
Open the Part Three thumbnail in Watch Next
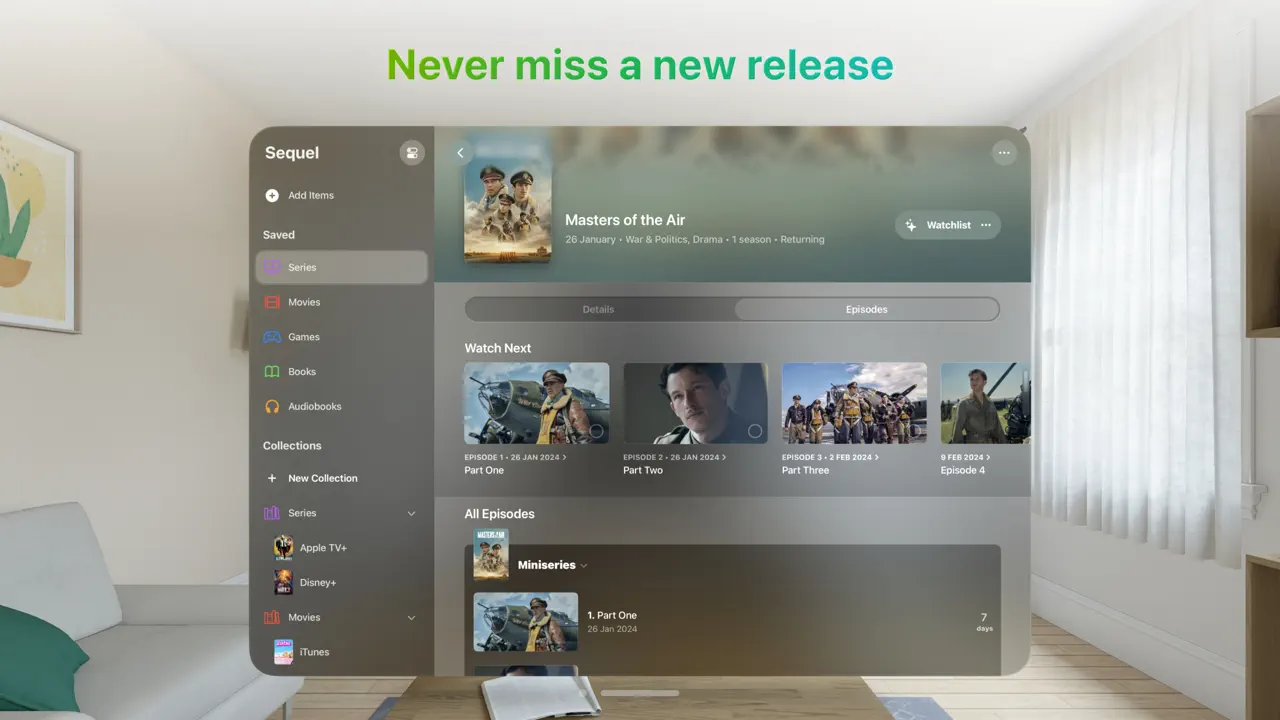[854, 403]
